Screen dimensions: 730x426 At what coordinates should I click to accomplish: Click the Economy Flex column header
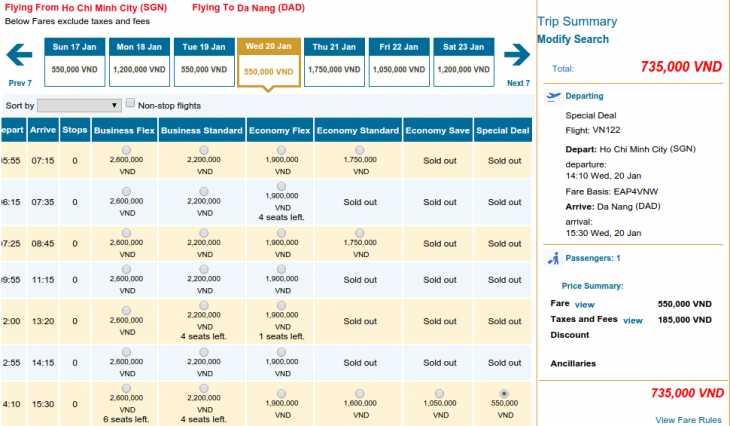click(x=280, y=131)
